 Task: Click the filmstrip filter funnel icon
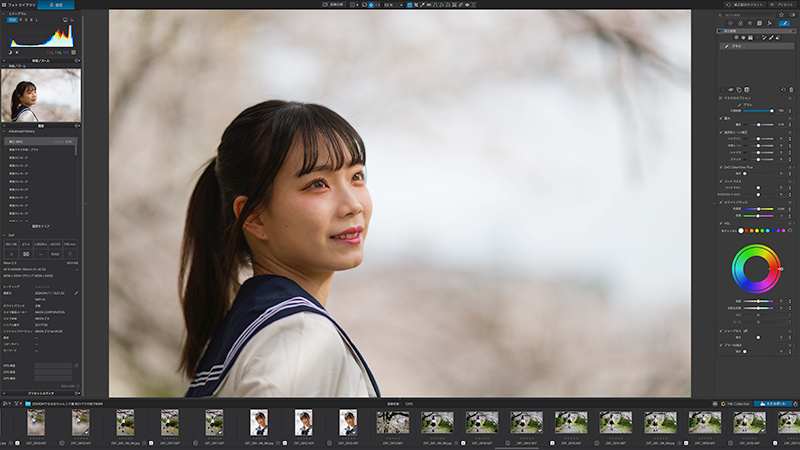pyautogui.click(x=16, y=404)
